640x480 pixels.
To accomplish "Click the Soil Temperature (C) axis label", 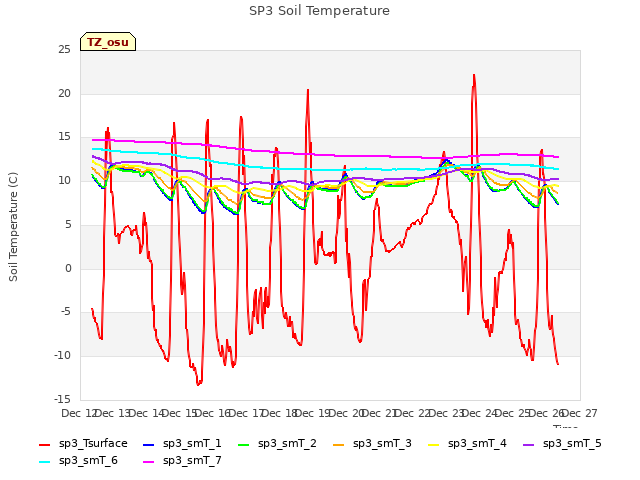I will click(x=13, y=227).
